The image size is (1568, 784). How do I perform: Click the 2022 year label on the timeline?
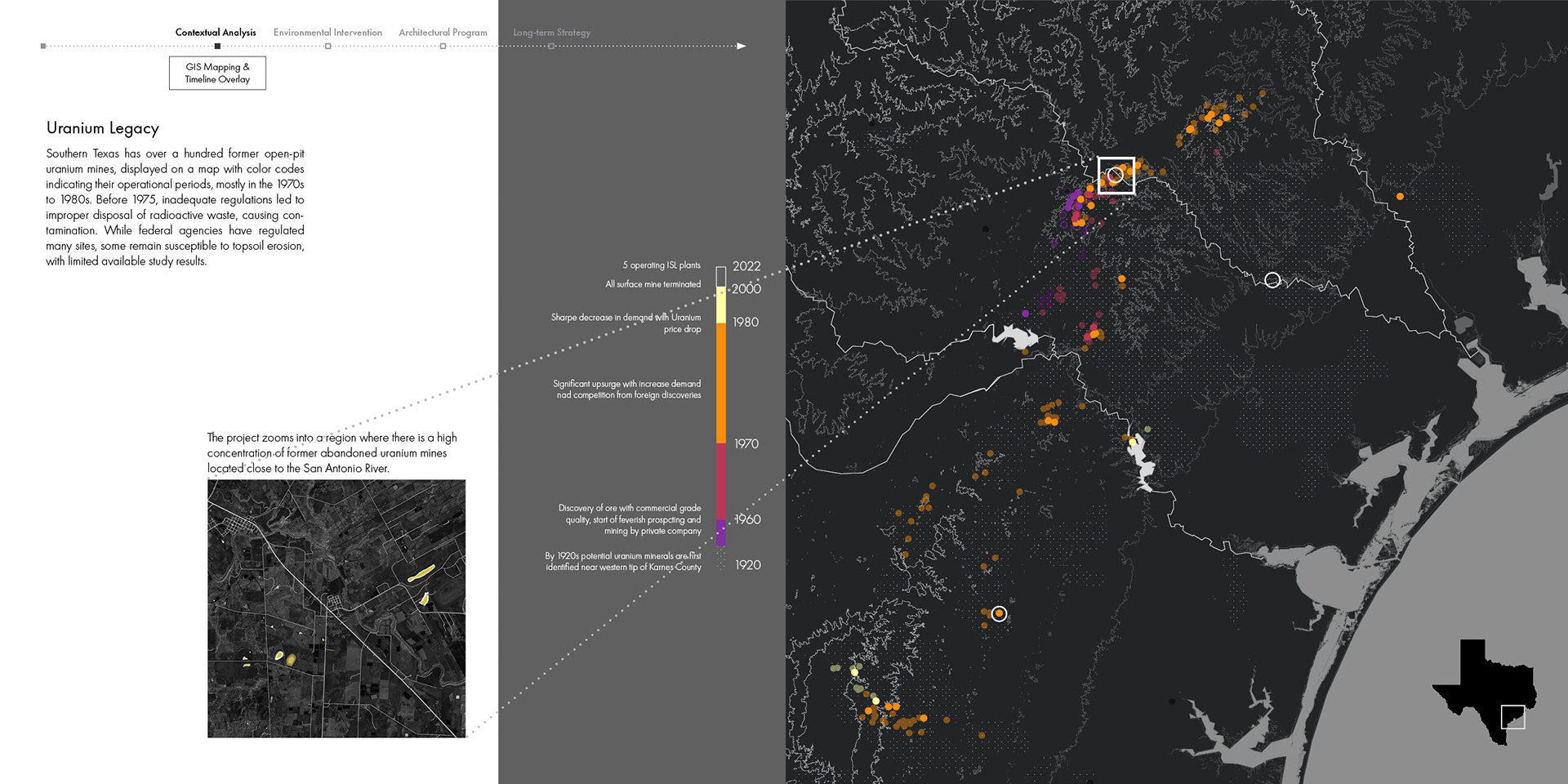746,266
